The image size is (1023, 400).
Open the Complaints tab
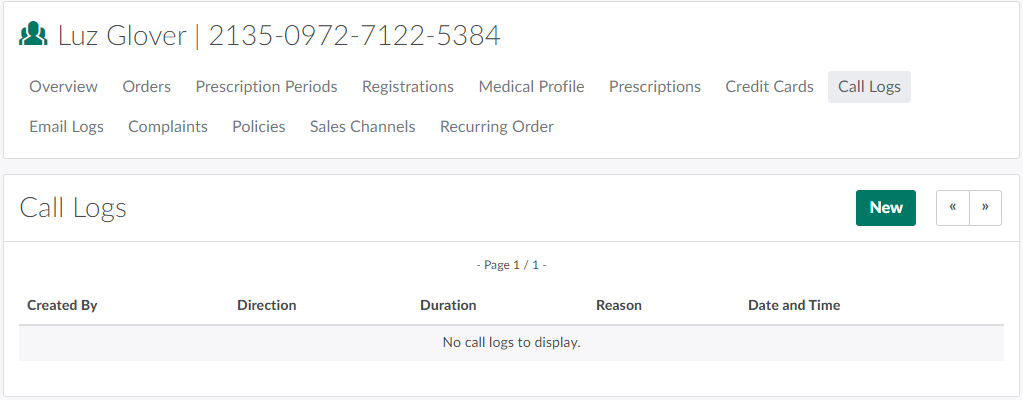click(168, 127)
